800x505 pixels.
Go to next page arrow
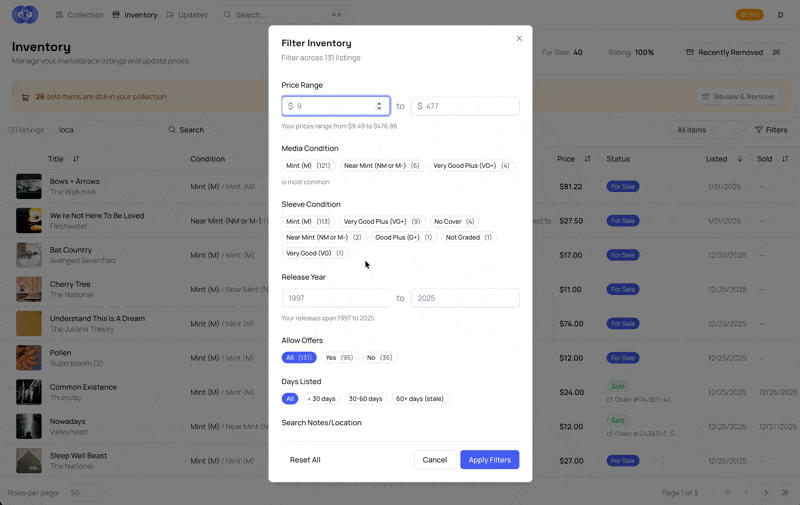click(x=766, y=493)
